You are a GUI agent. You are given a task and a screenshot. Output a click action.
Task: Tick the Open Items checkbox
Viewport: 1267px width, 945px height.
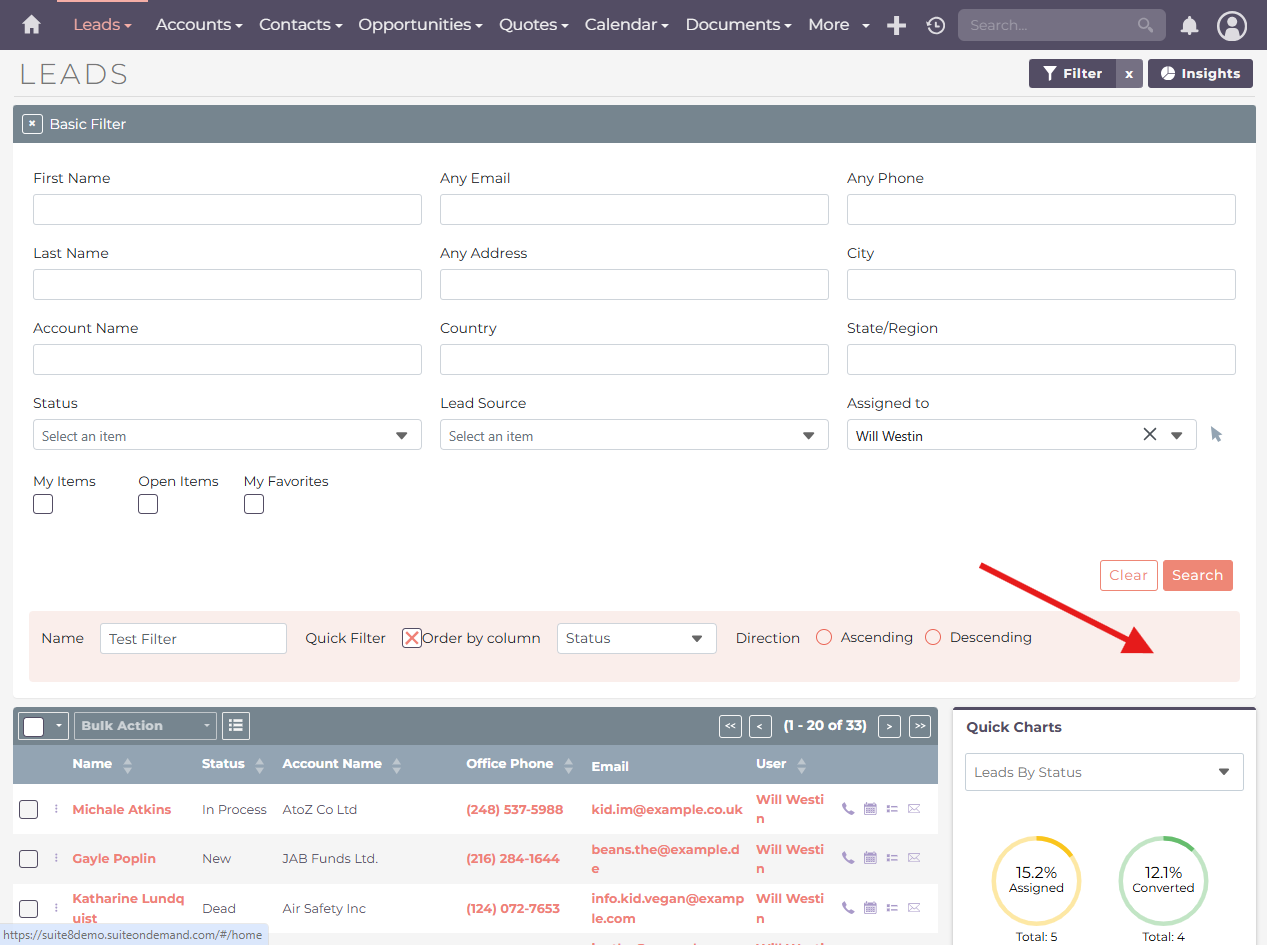148,504
